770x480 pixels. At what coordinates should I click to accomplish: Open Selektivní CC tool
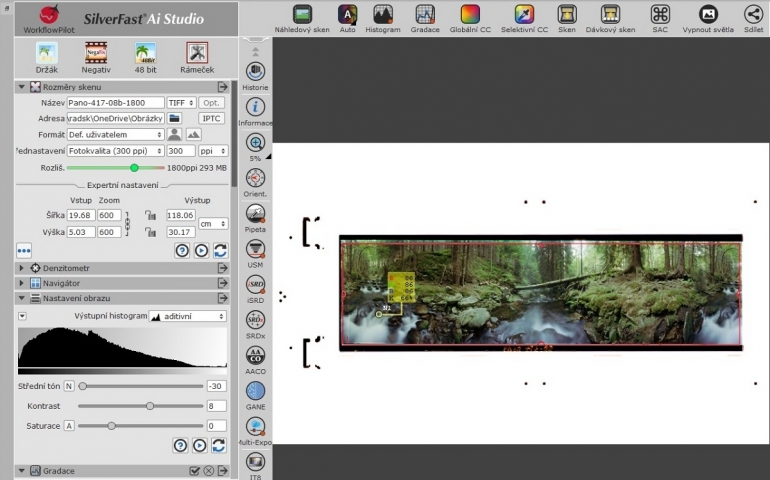point(524,15)
